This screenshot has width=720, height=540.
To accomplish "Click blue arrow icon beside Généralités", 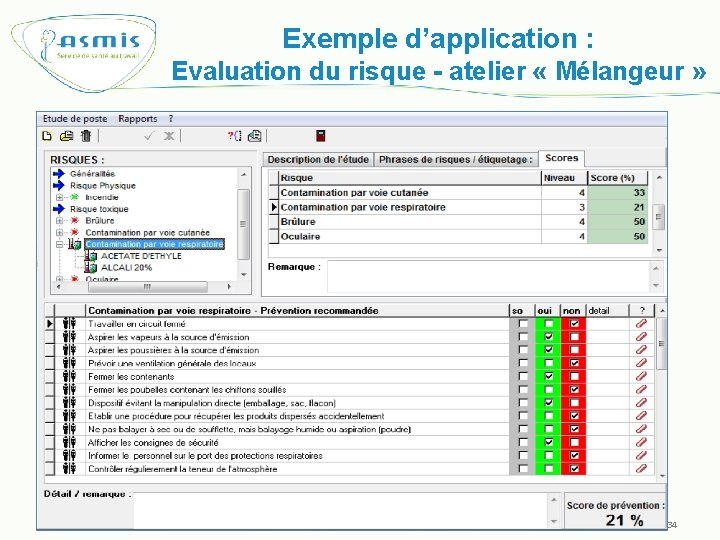I will click(59, 174).
